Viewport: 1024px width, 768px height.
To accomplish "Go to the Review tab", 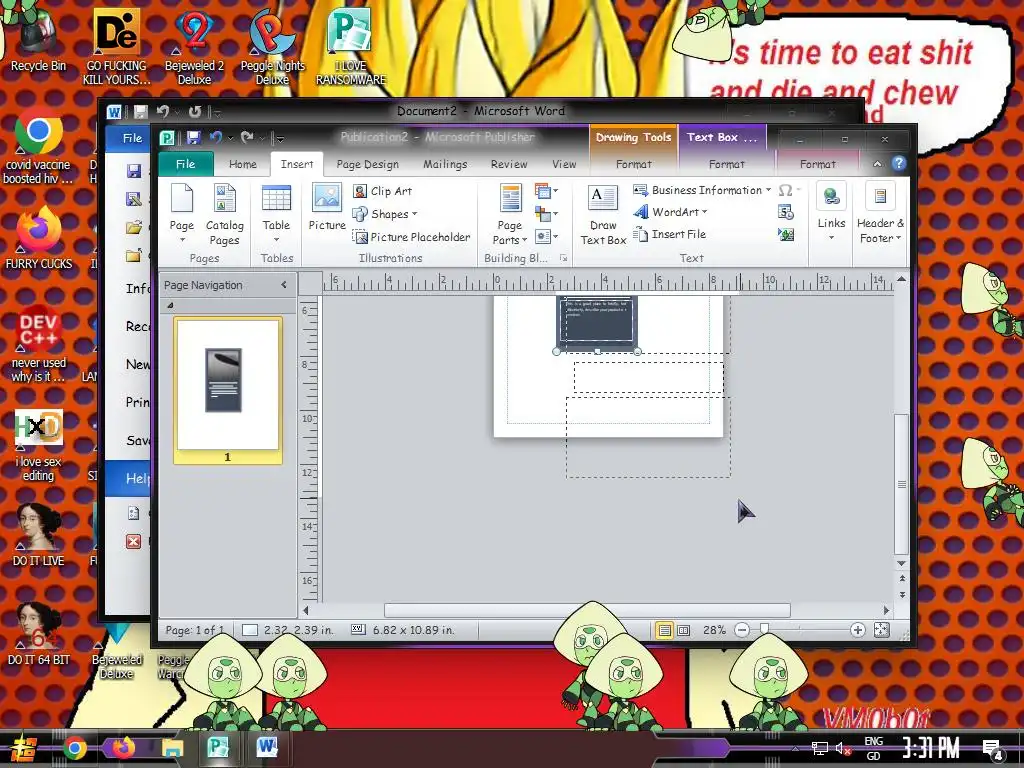I will (509, 164).
